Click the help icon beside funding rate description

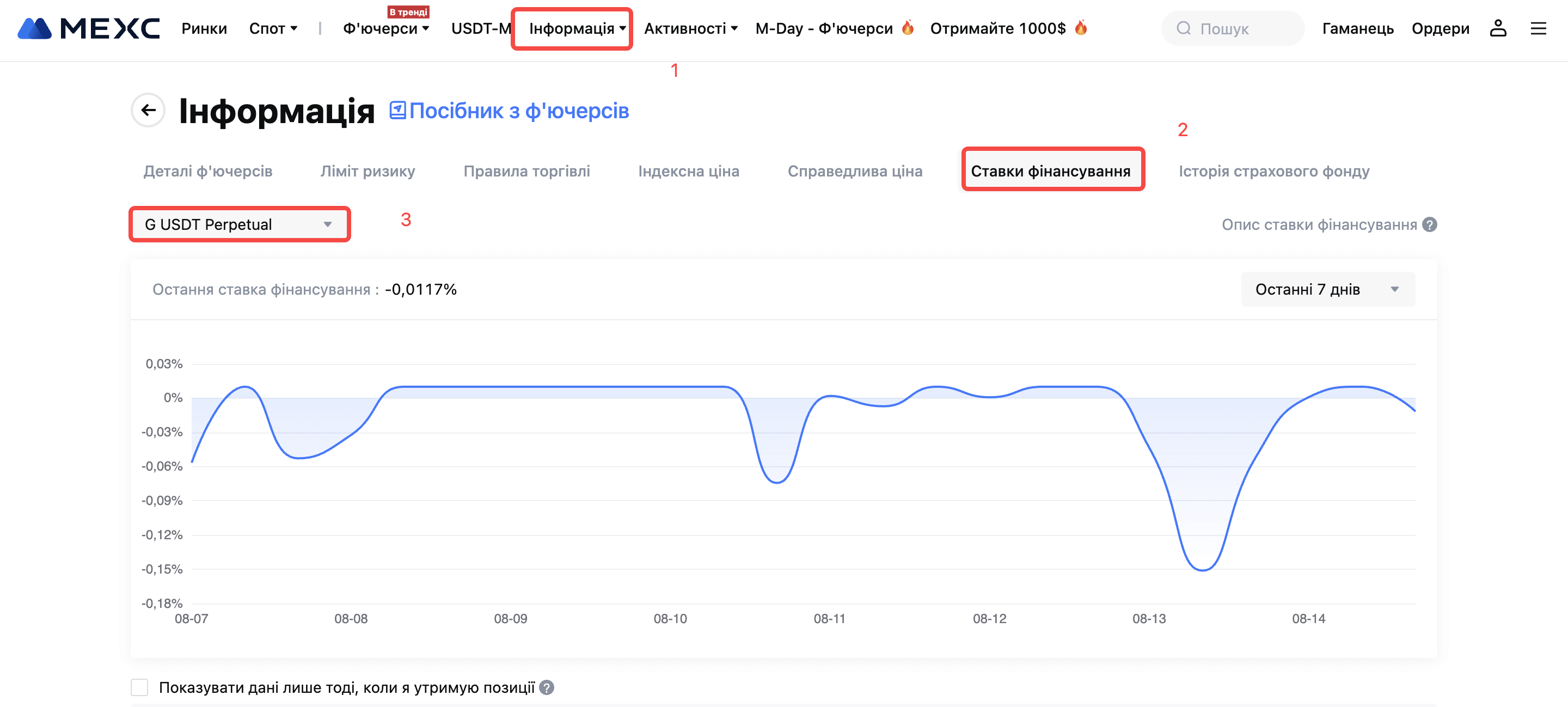pyautogui.click(x=1430, y=225)
